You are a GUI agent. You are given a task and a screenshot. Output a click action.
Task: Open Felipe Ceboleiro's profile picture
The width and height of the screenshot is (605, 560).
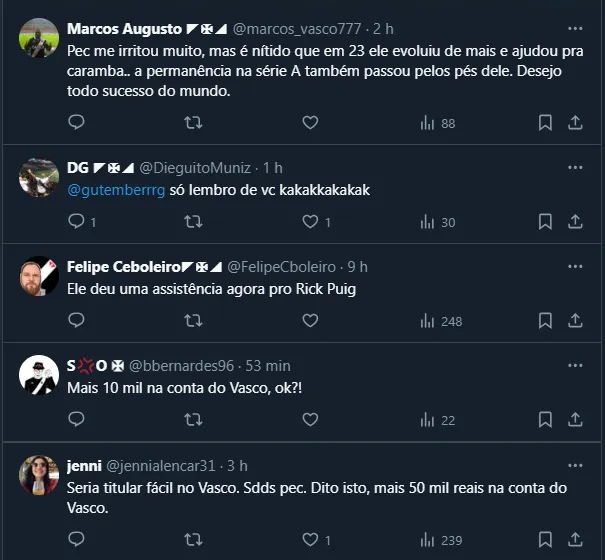[x=39, y=276]
